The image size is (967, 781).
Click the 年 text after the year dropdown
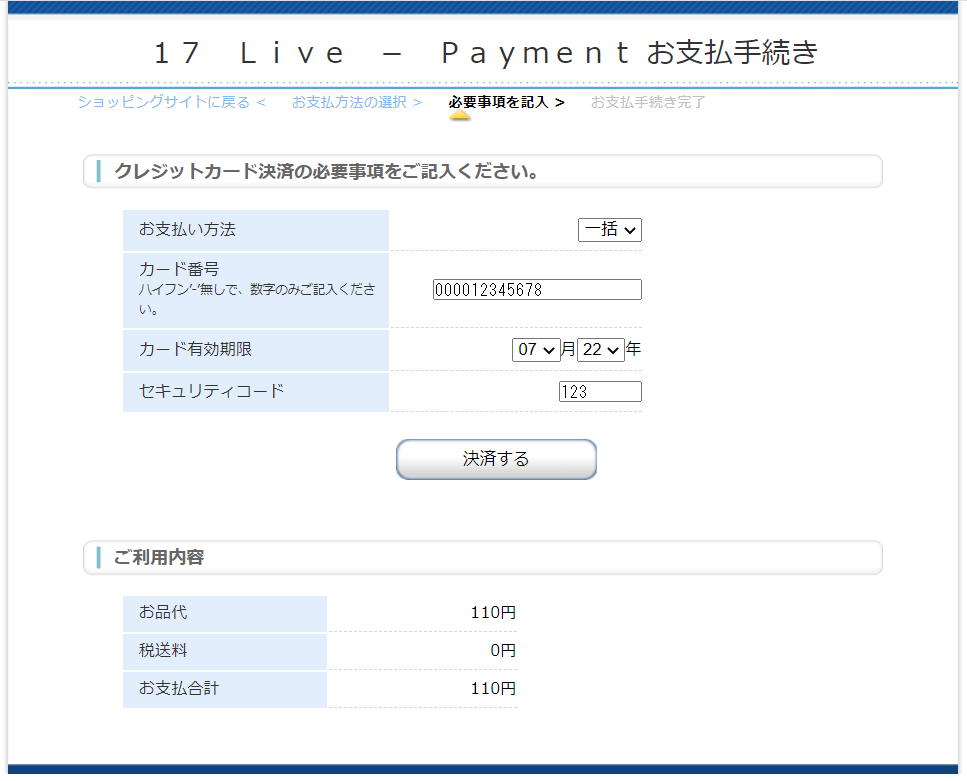tap(633, 350)
